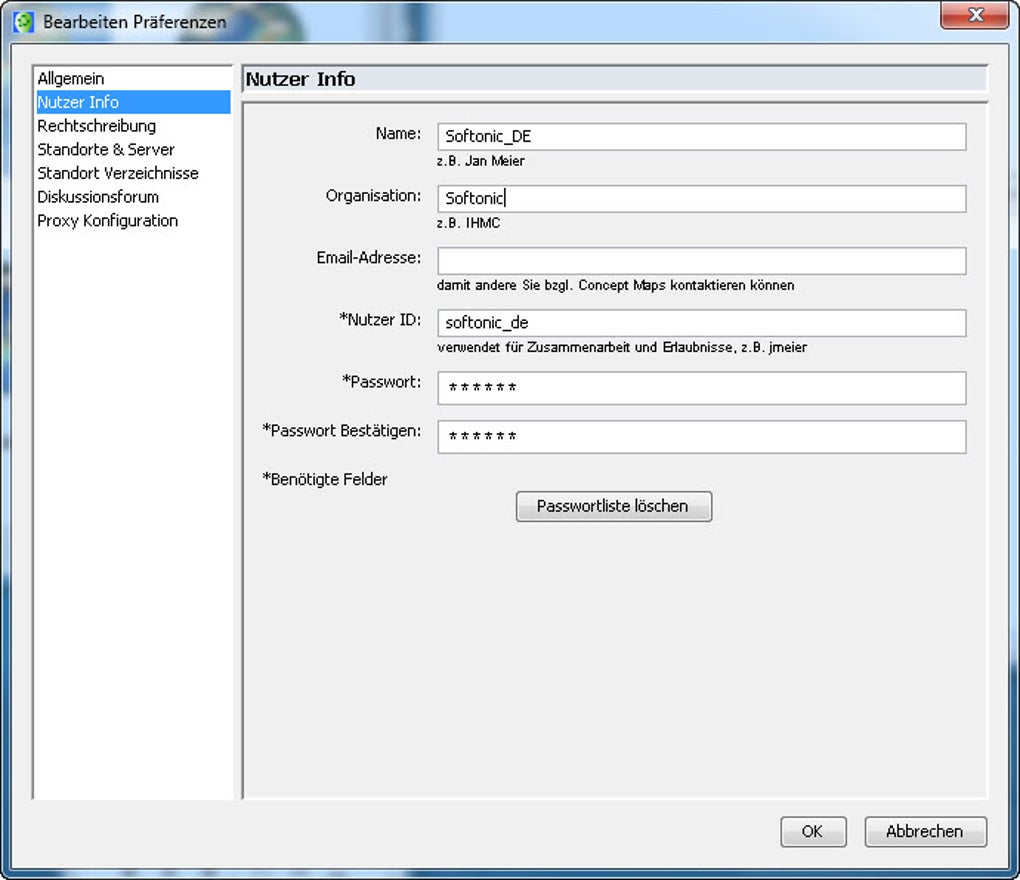Click the 'verwendet für Zusammenarbeit' hint text
This screenshot has height=880, width=1020.
coord(622,347)
